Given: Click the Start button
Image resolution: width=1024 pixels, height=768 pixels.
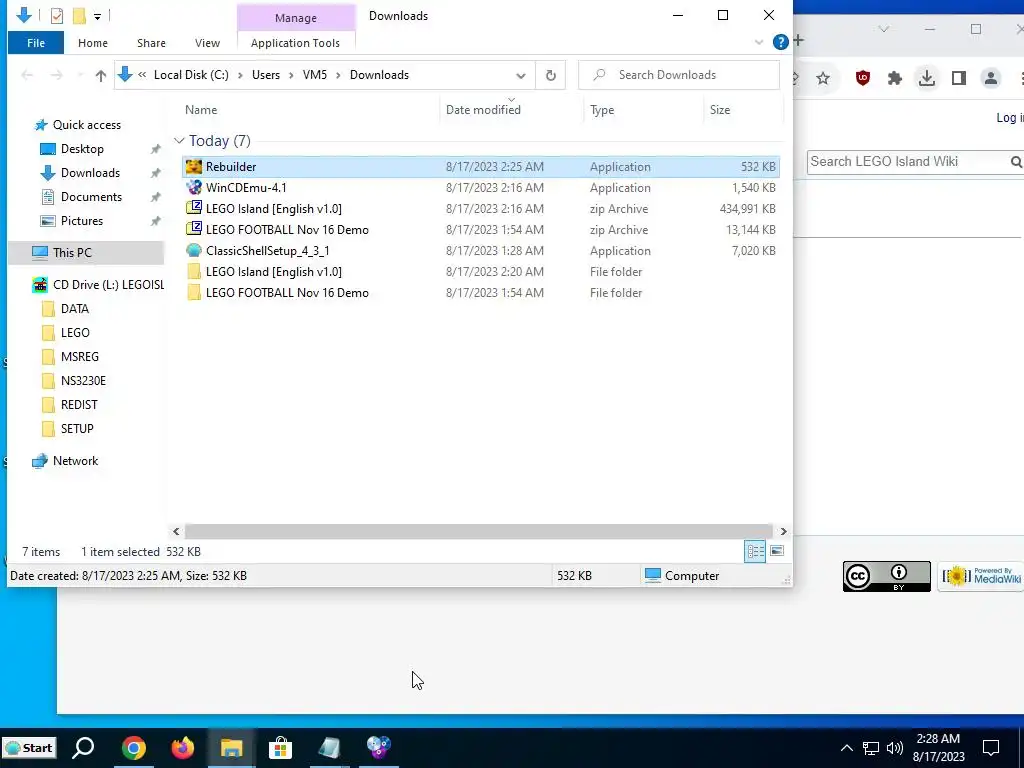Looking at the screenshot, I should click(x=29, y=748).
